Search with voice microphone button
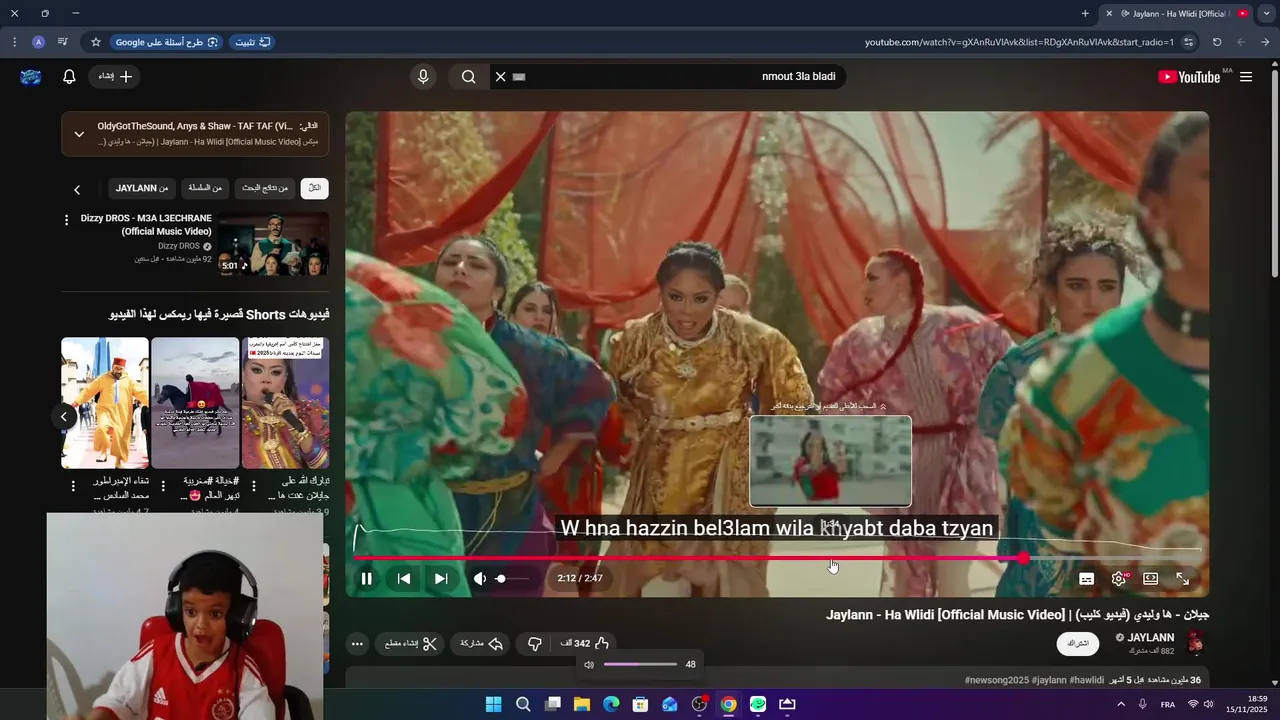This screenshot has width=1280, height=720. click(x=423, y=77)
